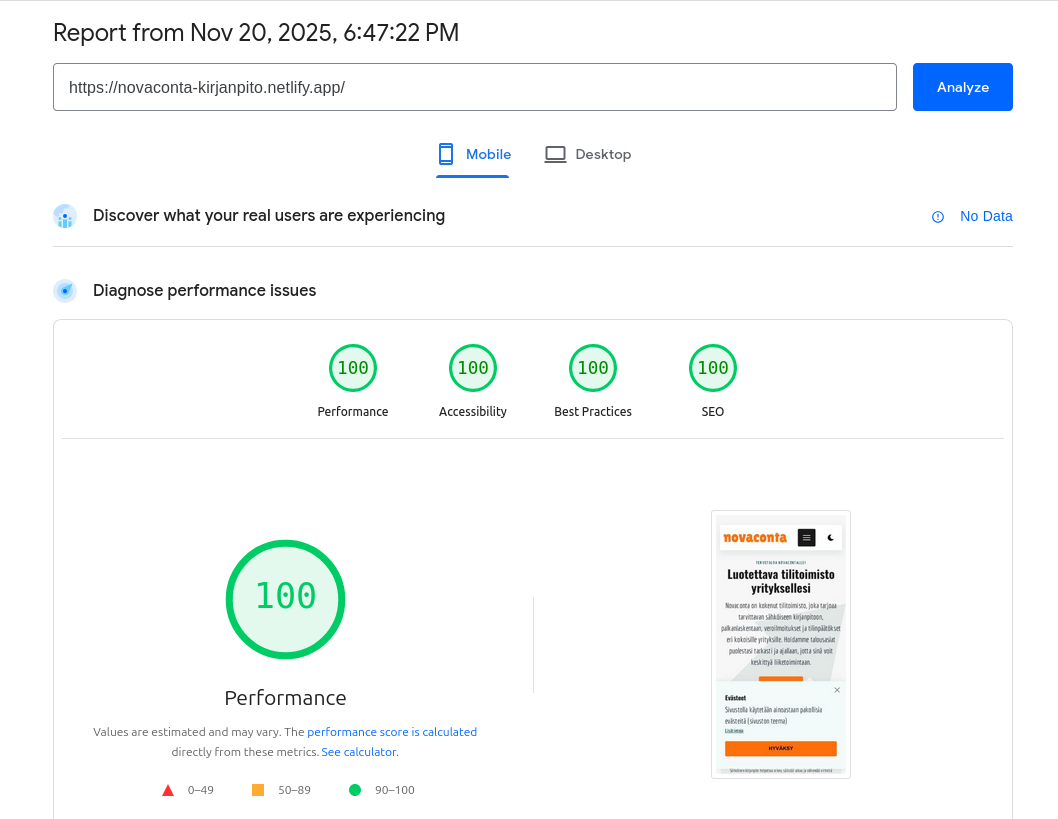
Task: Click the No Data link
Action: coord(986,216)
